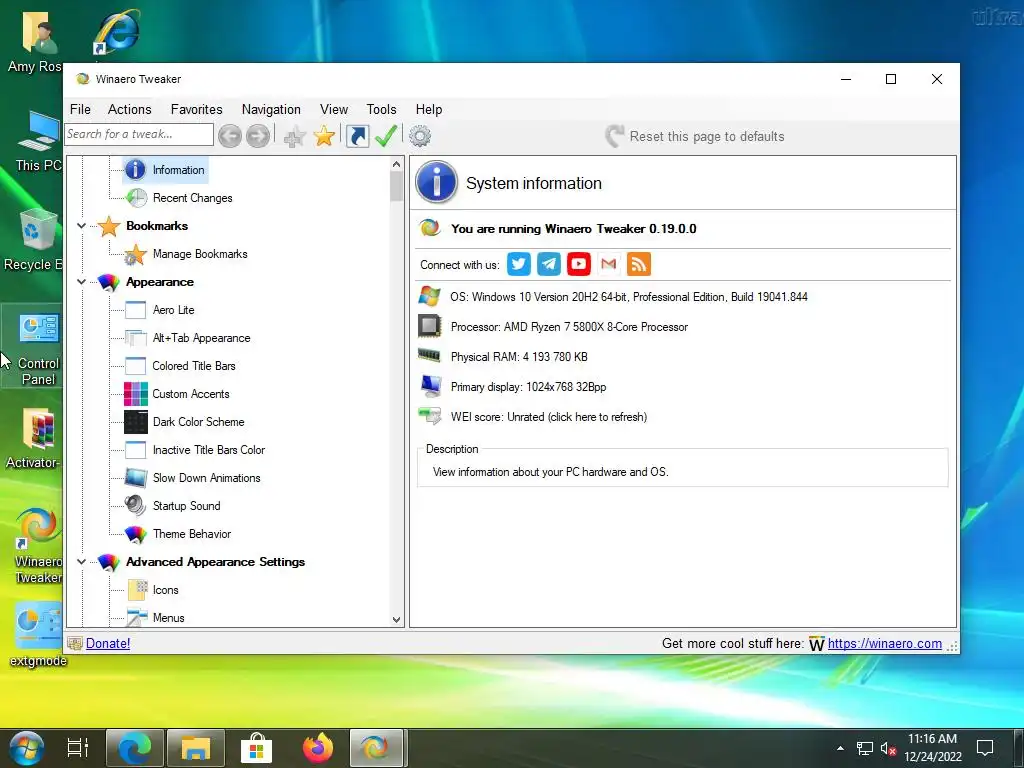Open settings via the gear toolbar icon

420,136
